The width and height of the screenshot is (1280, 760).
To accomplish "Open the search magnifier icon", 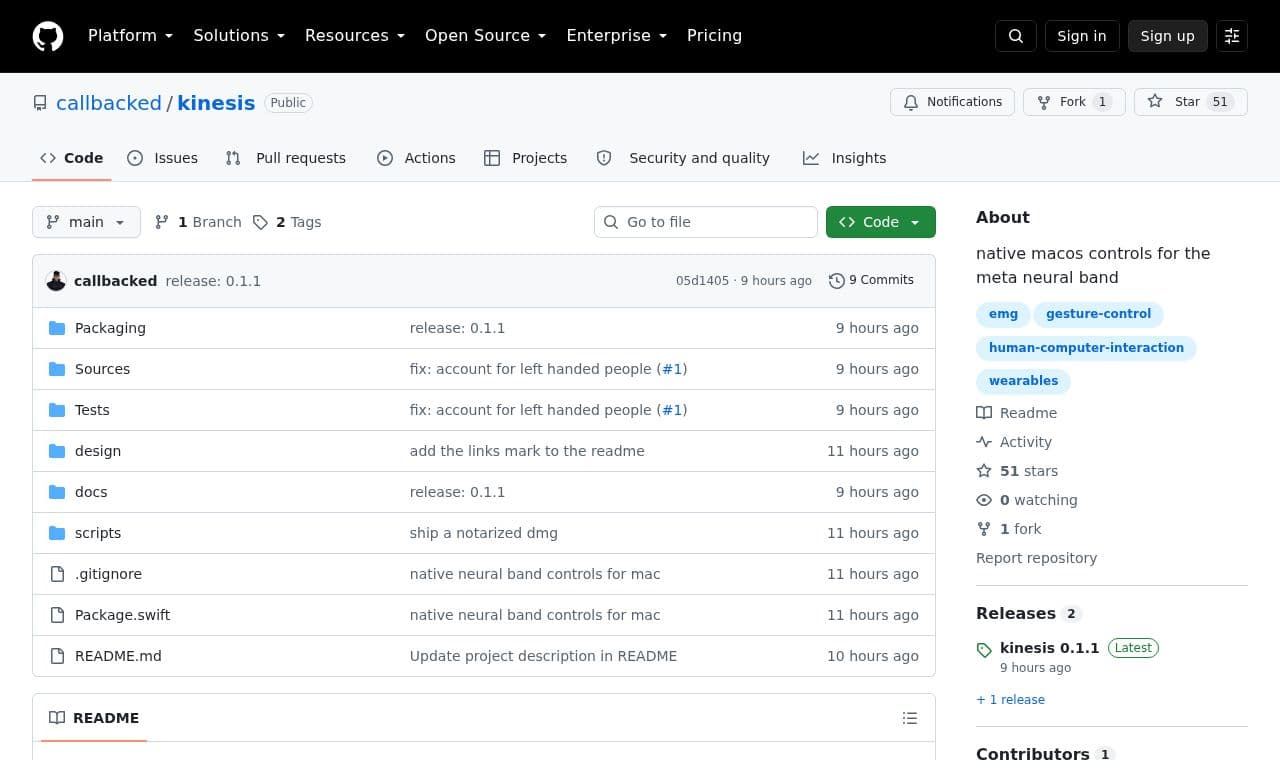I will pyautogui.click(x=1016, y=36).
